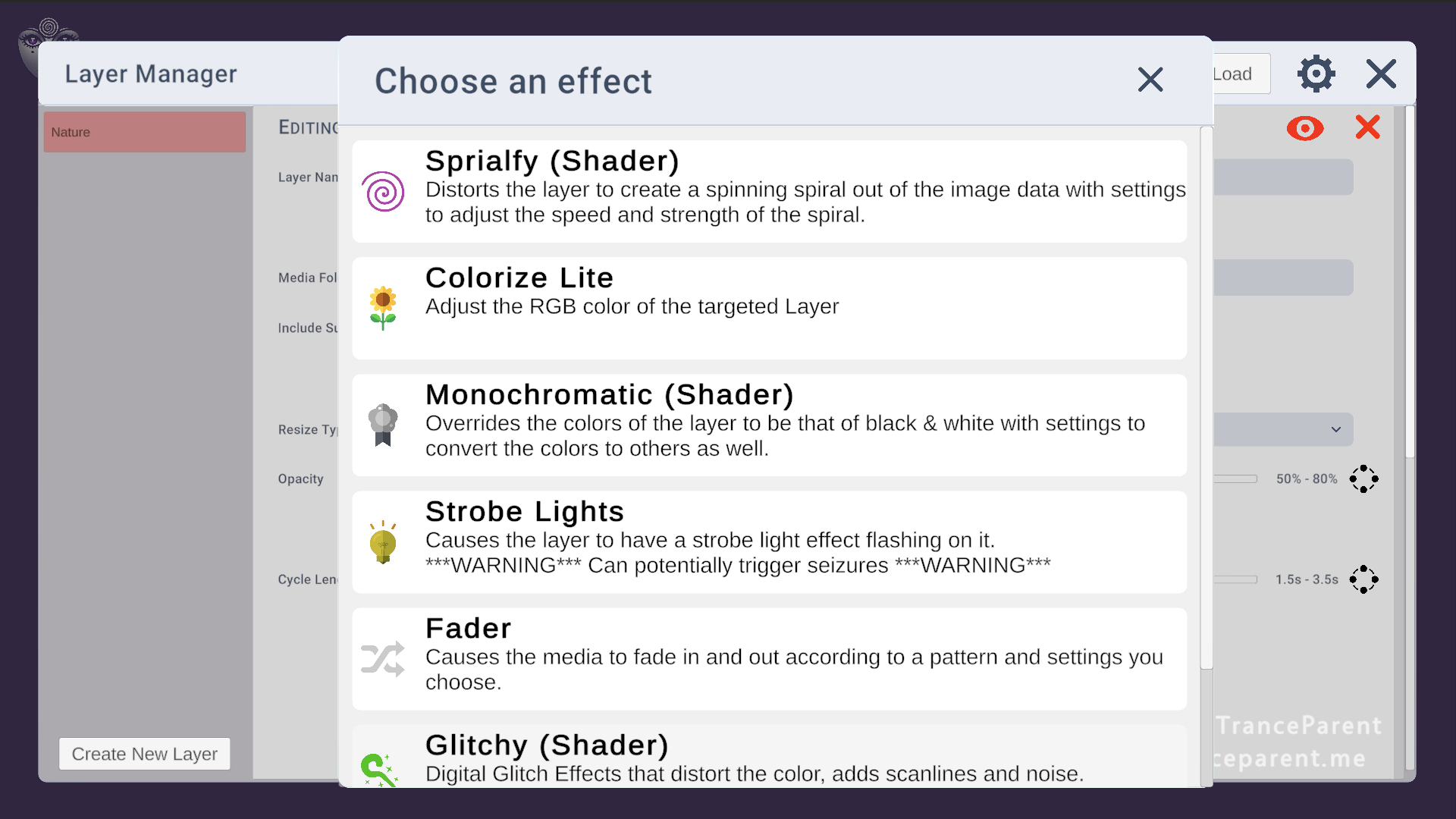Click the randomize dots icon beside 1.5s - 3.5s
This screenshot has height=819, width=1456.
pos(1363,579)
